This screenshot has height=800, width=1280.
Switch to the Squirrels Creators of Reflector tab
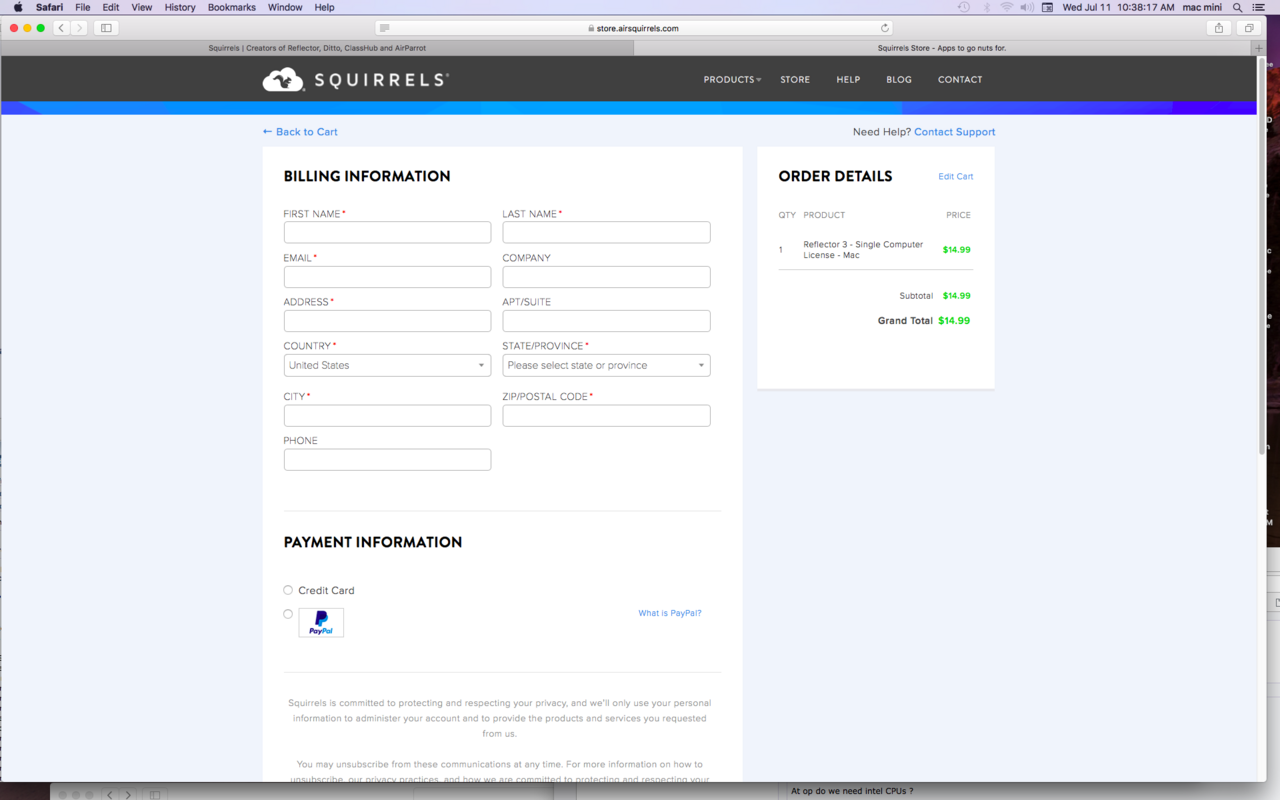(x=317, y=48)
